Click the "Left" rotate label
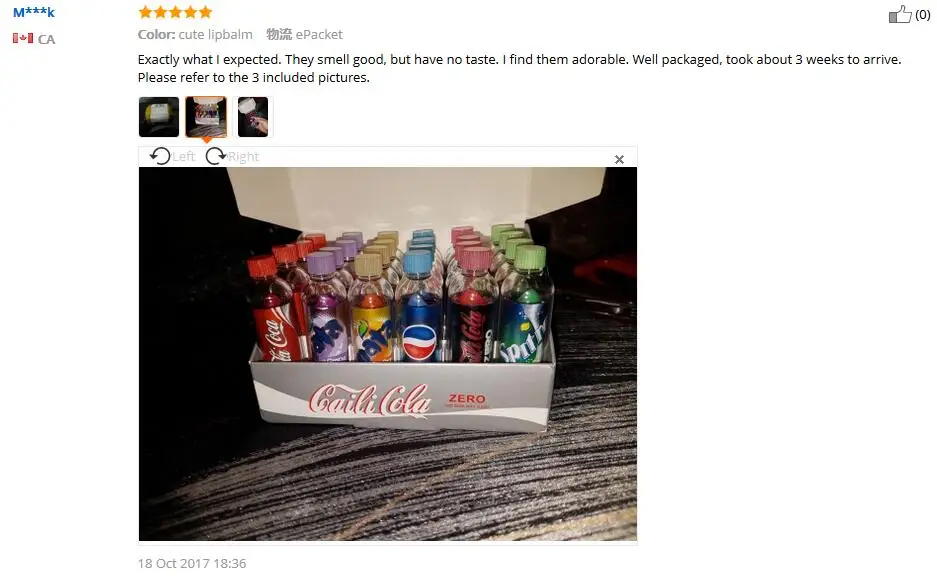The height and width of the screenshot is (580, 937). (183, 156)
